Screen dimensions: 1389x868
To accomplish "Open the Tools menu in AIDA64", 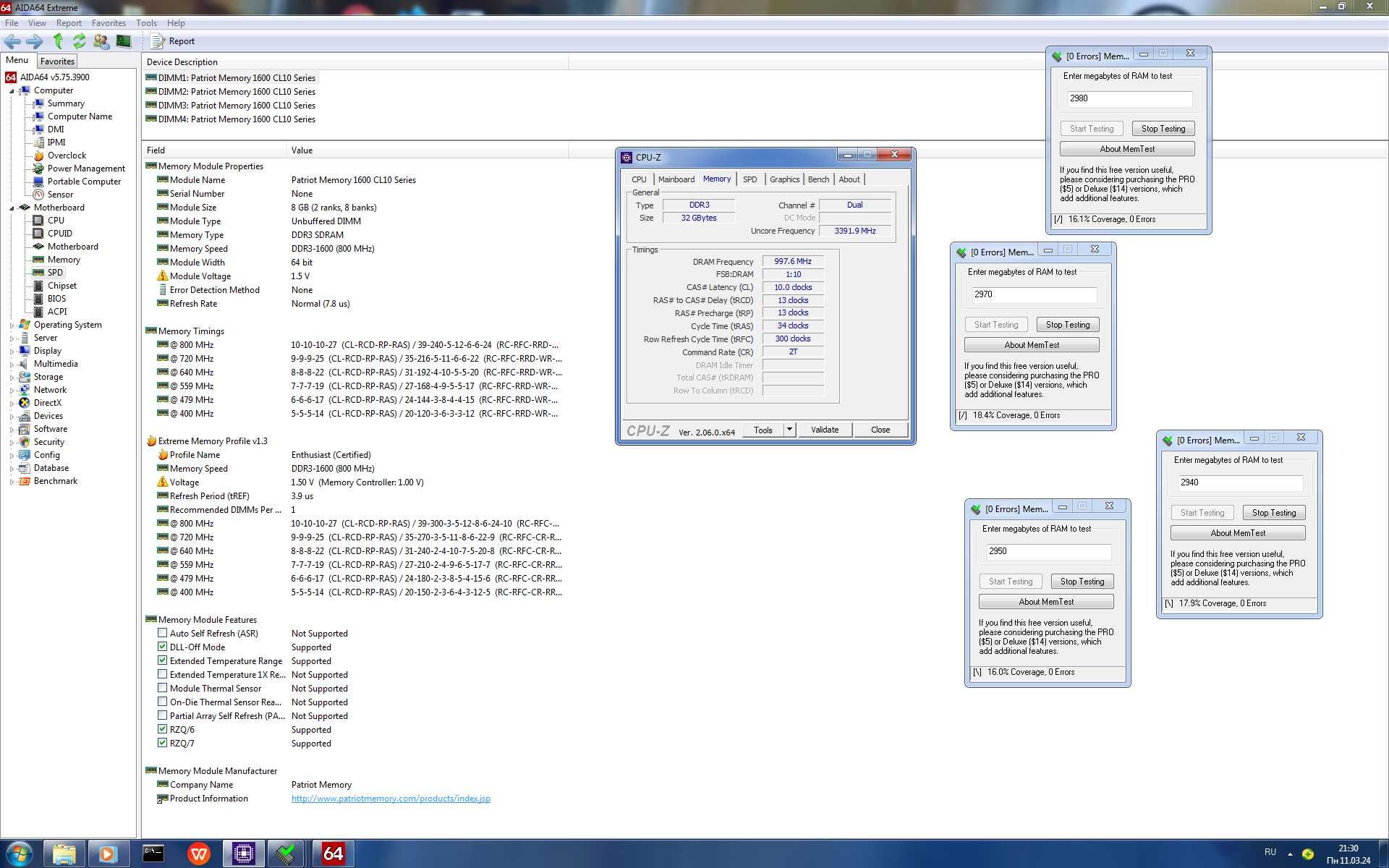I will (x=146, y=23).
